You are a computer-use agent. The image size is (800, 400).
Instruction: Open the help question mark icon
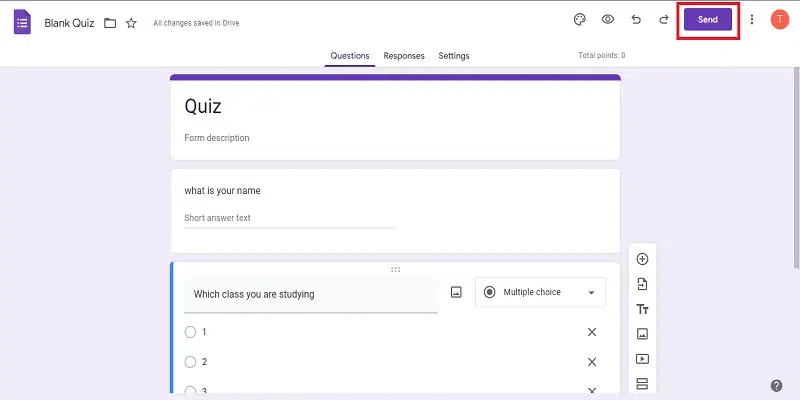pos(777,386)
